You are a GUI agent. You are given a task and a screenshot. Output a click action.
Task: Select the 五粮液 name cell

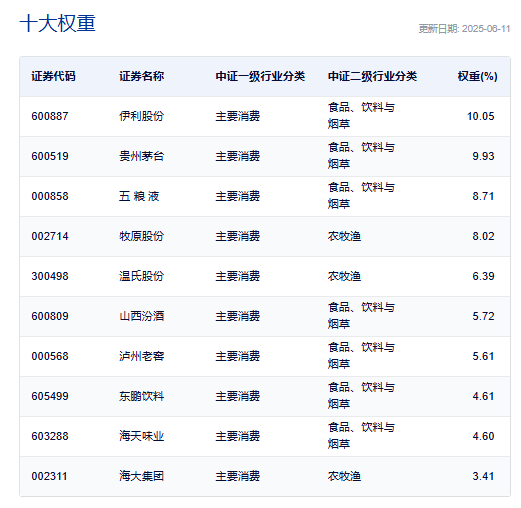(x=139, y=196)
